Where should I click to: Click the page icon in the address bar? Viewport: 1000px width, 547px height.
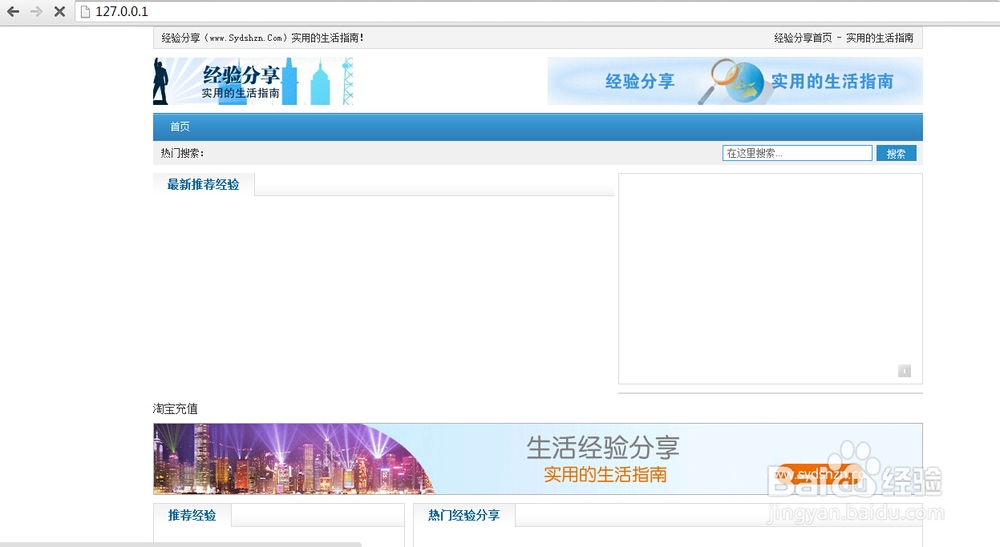click(85, 11)
